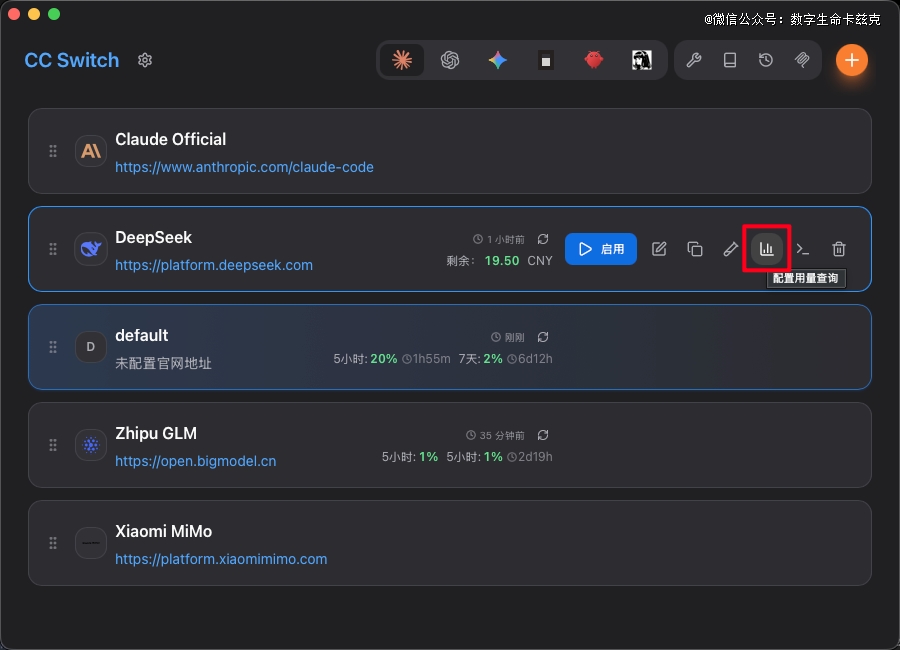Open the wrench tools icon

coord(694,60)
